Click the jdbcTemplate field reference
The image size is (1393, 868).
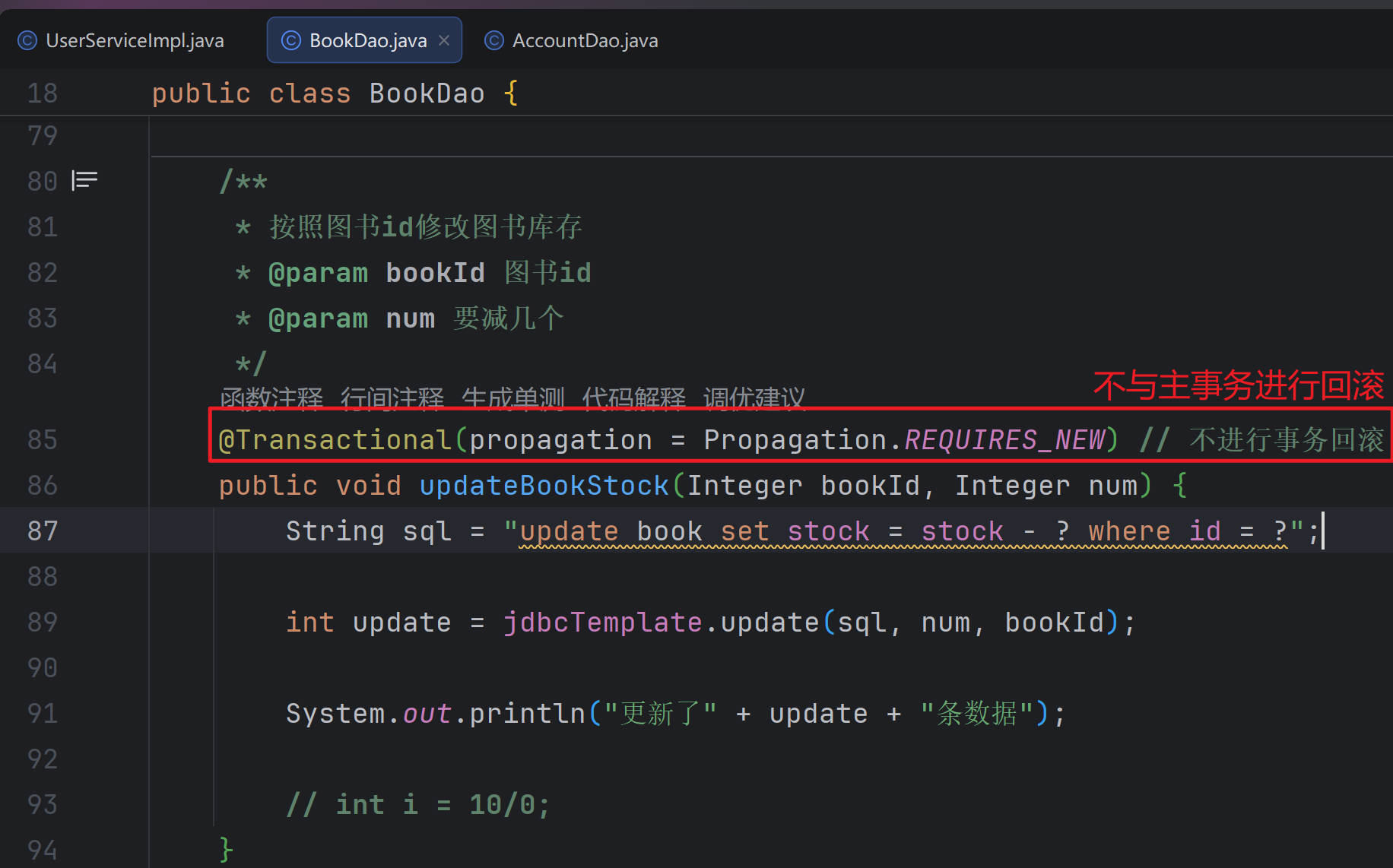pyautogui.click(x=602, y=622)
